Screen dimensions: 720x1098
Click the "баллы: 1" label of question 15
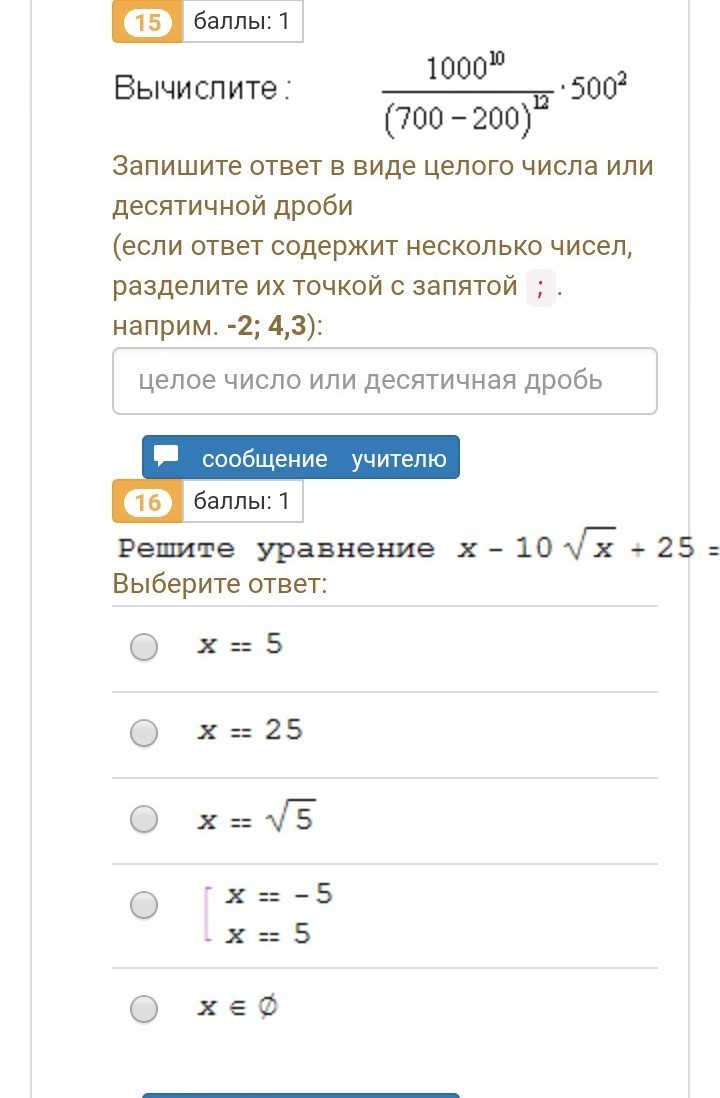[x=242, y=22]
